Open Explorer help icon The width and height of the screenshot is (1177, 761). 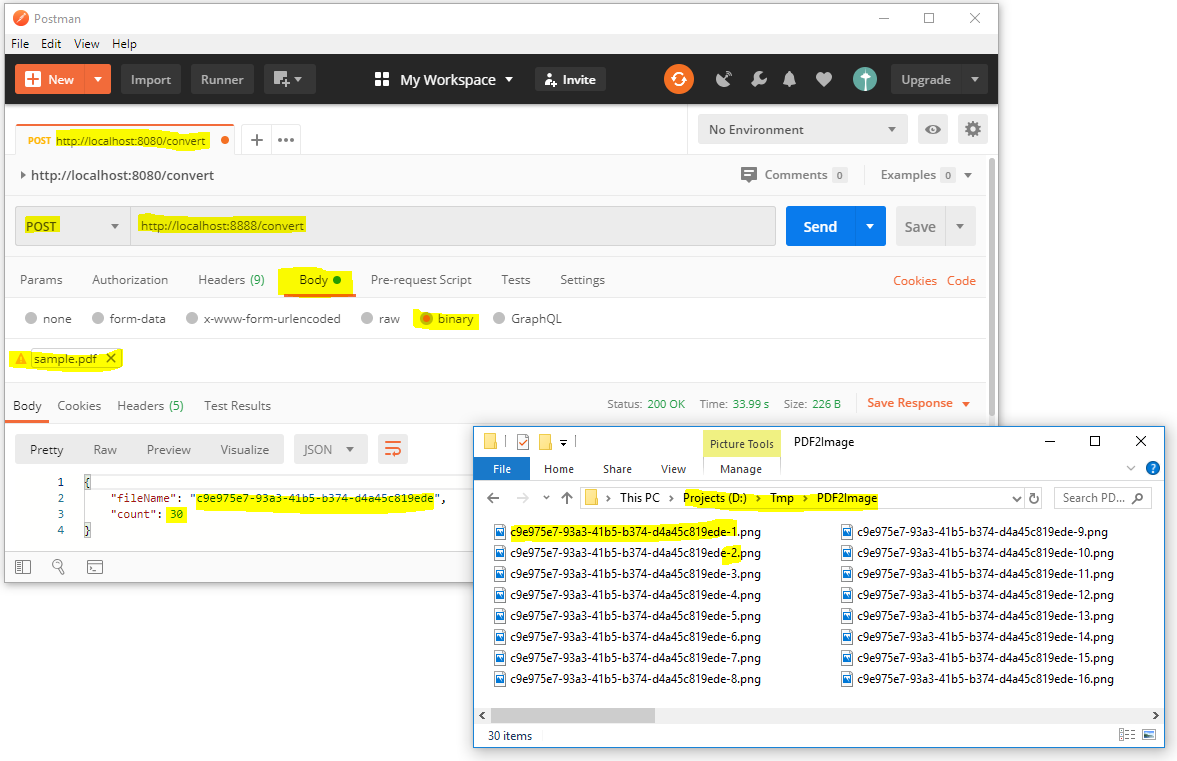(1153, 468)
